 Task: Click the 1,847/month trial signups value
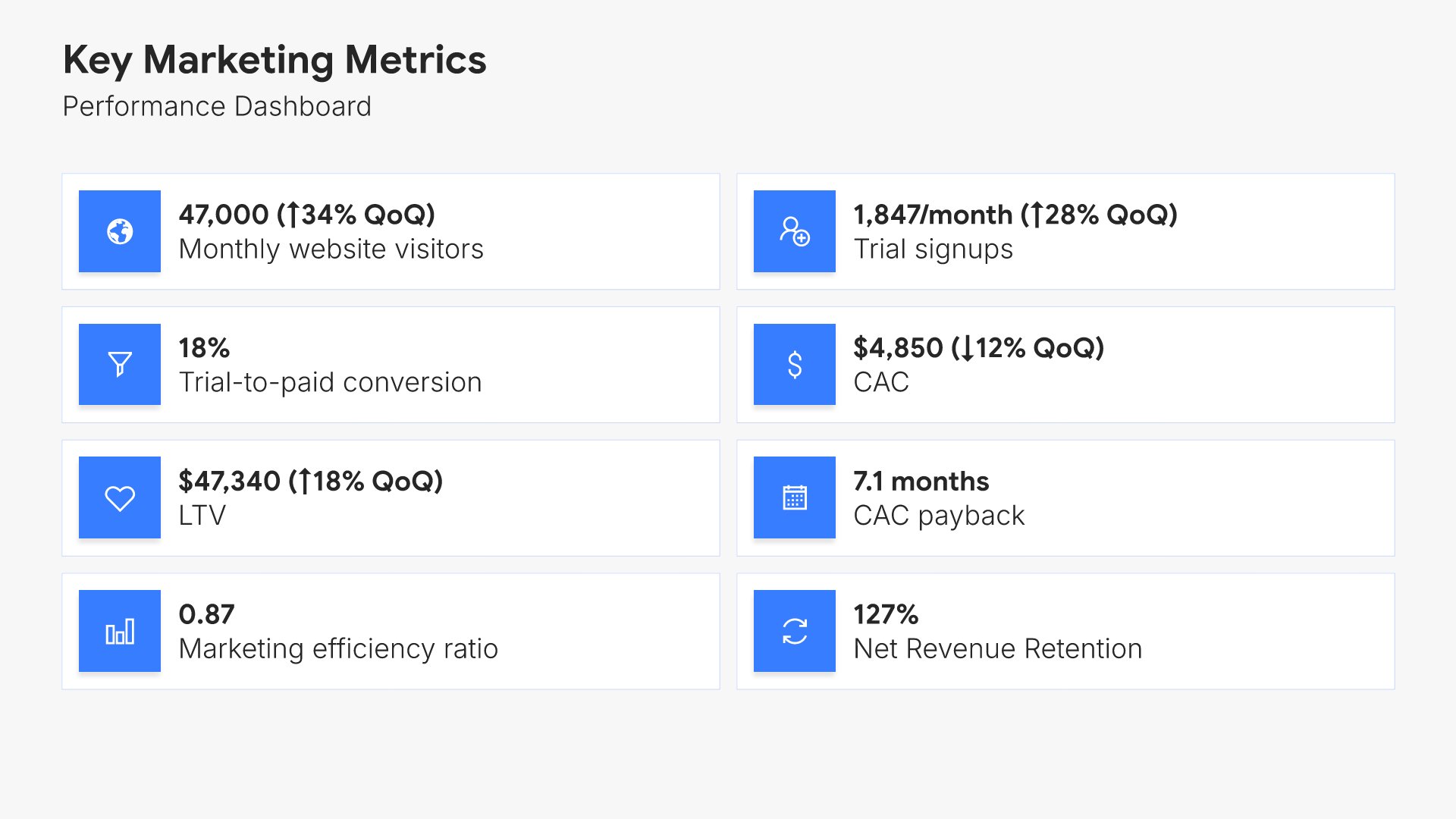pos(1015,215)
